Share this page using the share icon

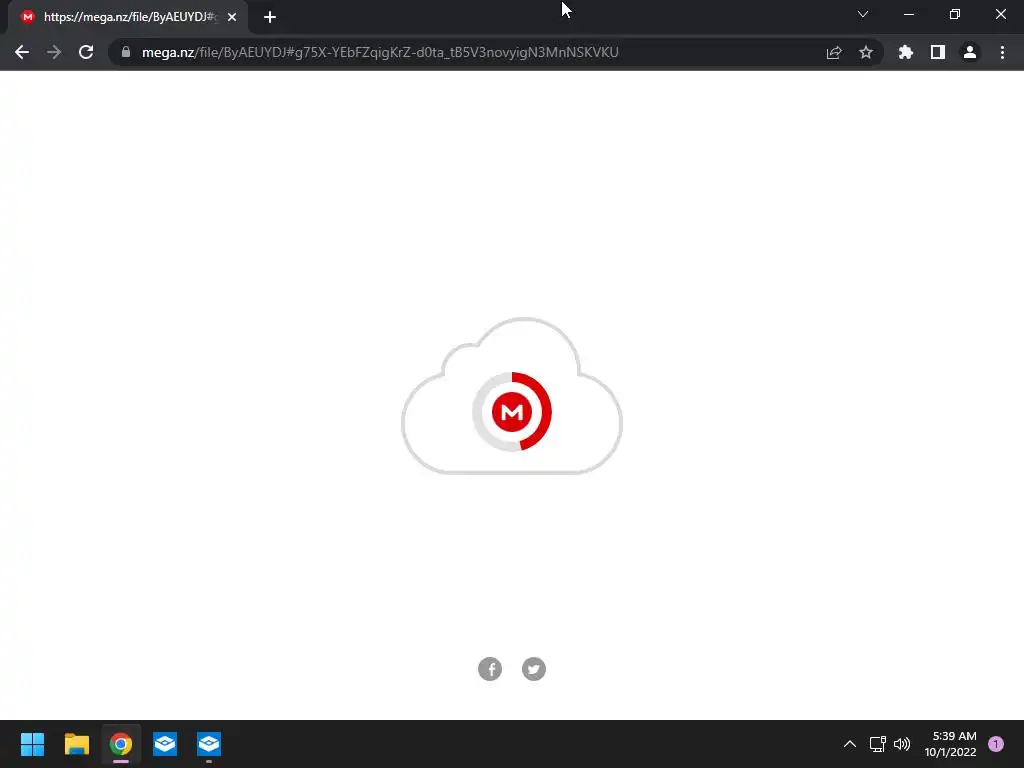834,52
